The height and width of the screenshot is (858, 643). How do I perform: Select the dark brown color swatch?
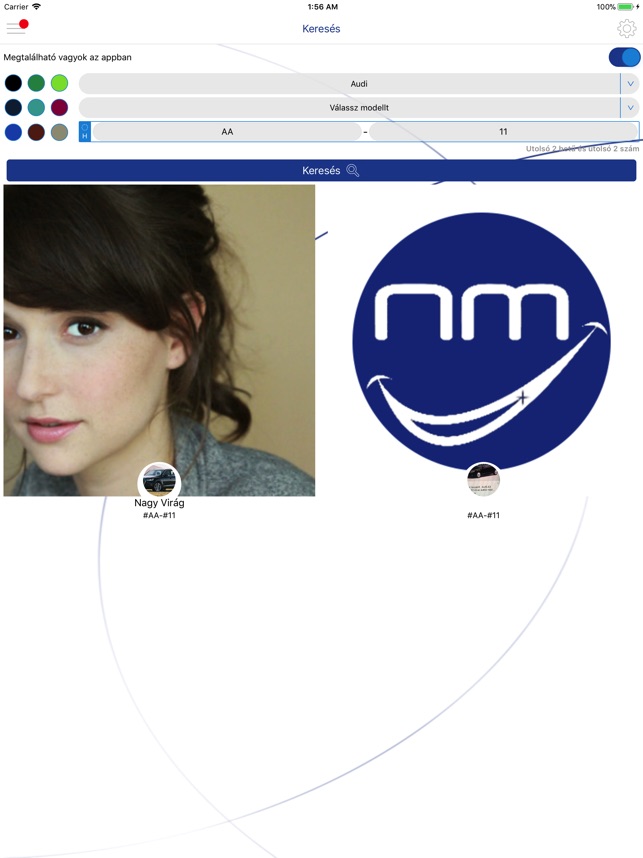tap(36, 132)
